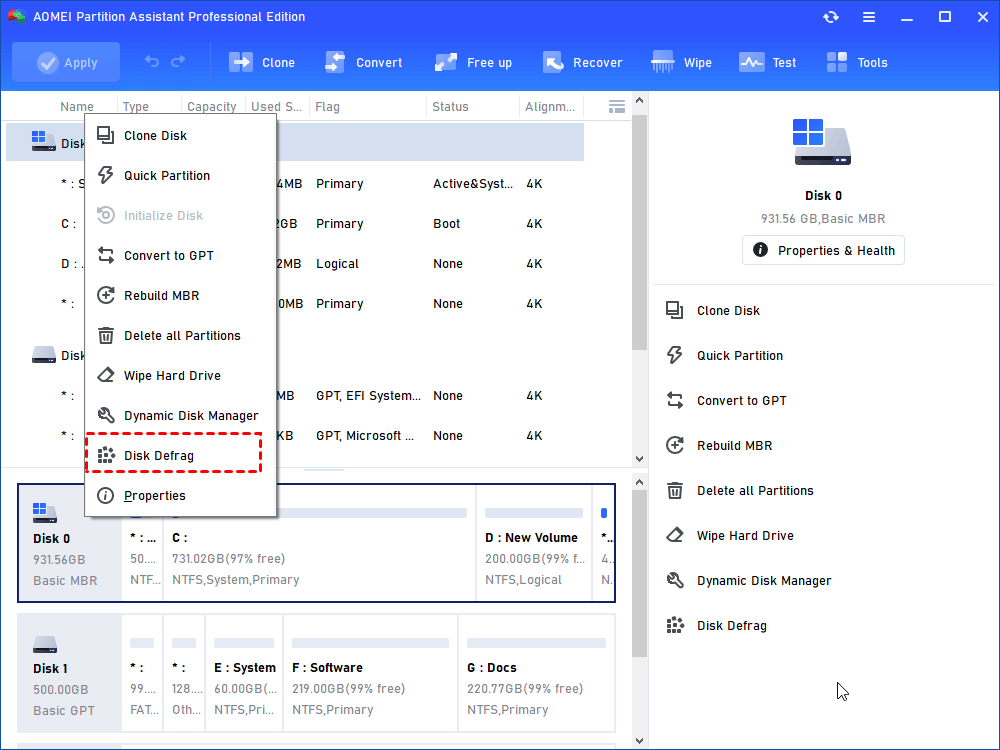1000x750 pixels.
Task: Toggle the list view columns icon
Action: point(617,106)
